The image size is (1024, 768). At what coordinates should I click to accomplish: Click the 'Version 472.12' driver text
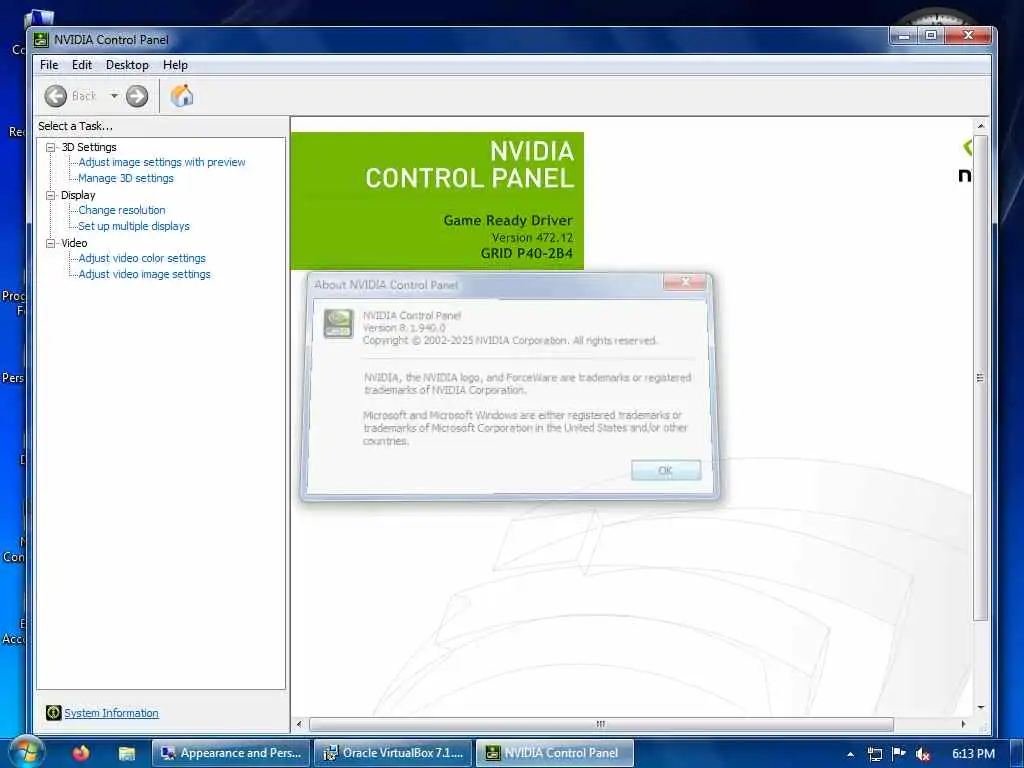coord(532,238)
